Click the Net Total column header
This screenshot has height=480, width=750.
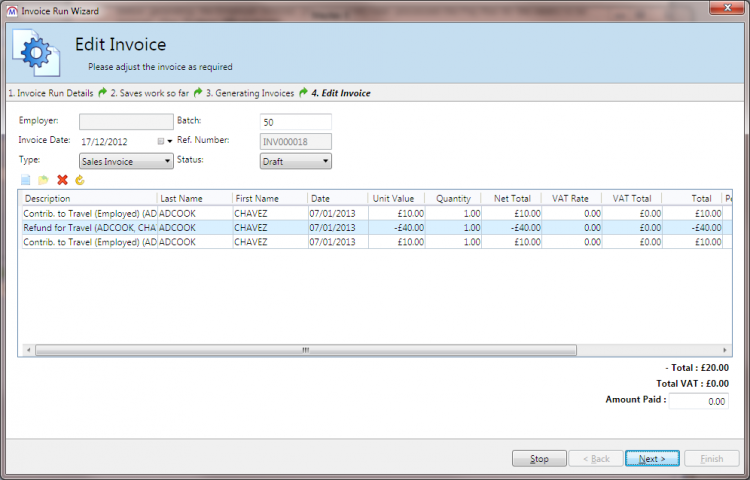coord(511,198)
